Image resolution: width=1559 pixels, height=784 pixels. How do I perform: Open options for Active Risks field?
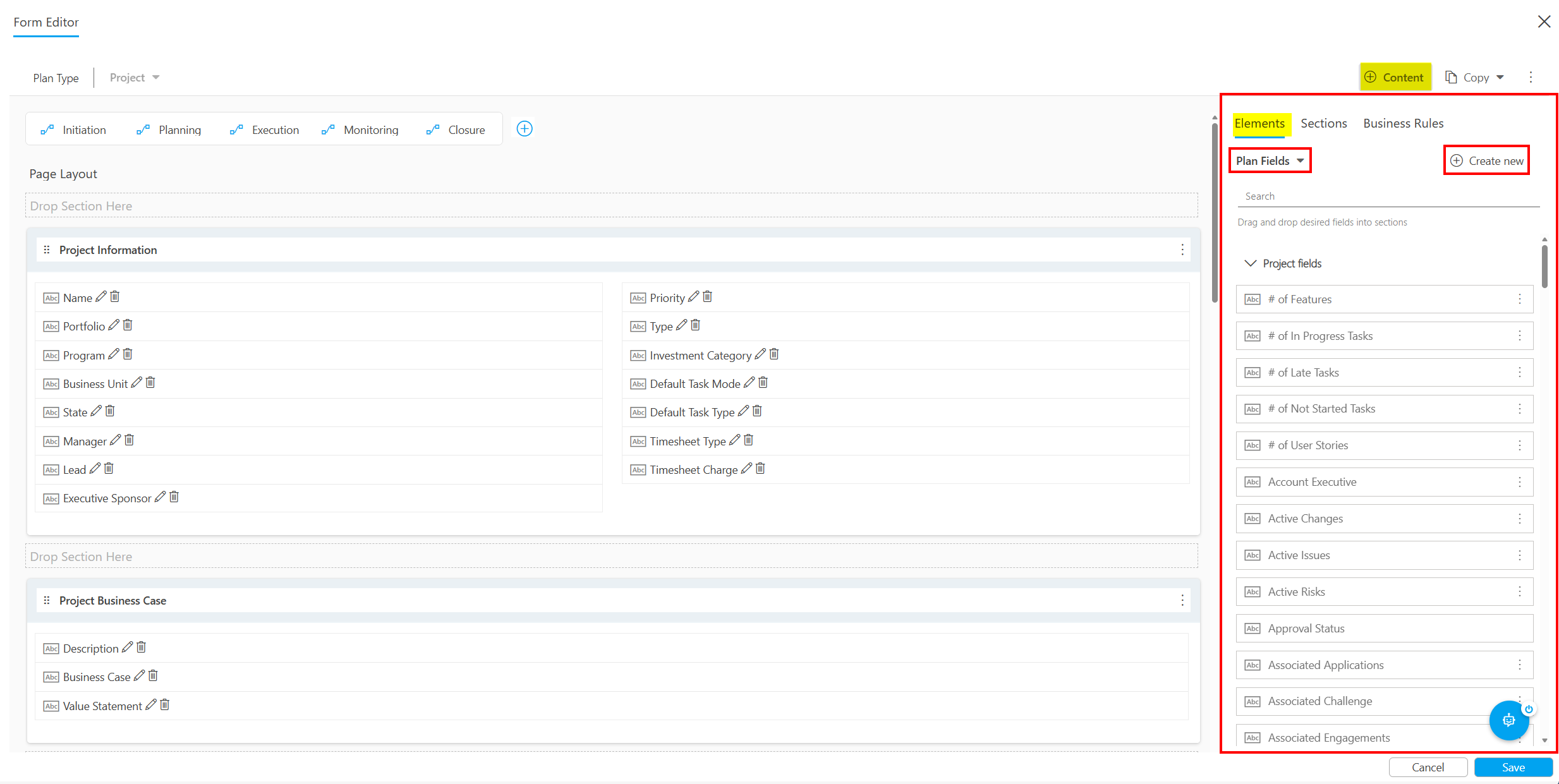(1520, 591)
